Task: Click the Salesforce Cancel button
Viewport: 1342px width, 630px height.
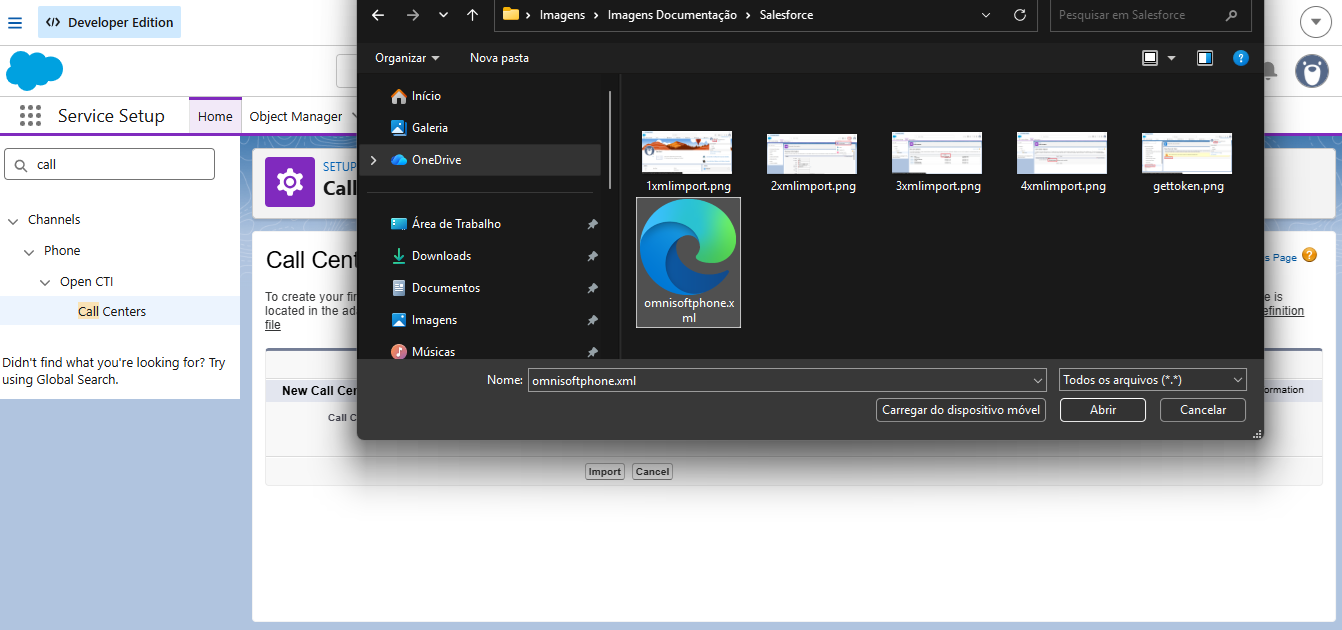Action: click(652, 471)
